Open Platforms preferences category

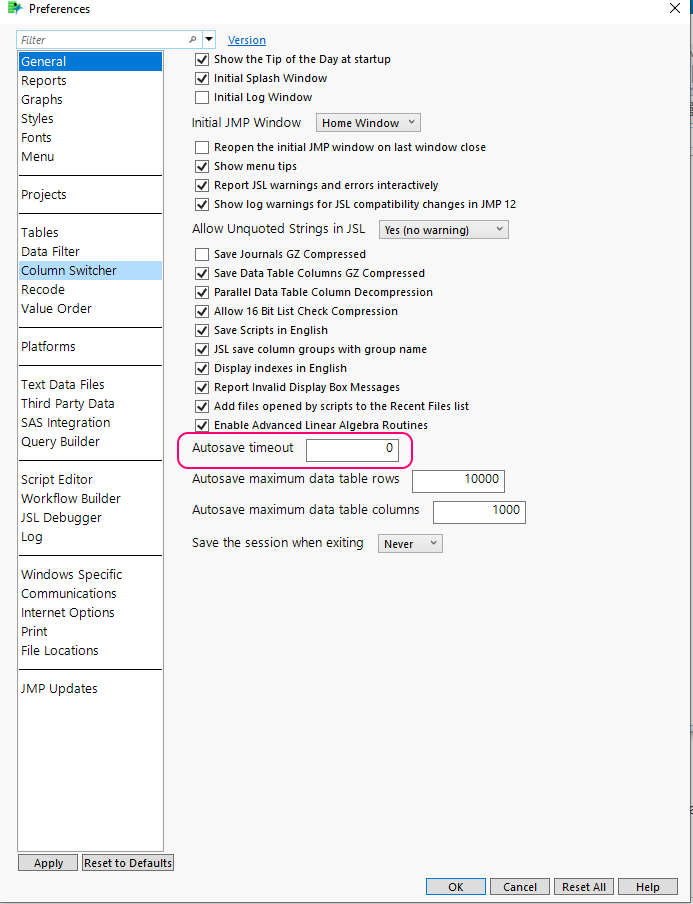91,347
